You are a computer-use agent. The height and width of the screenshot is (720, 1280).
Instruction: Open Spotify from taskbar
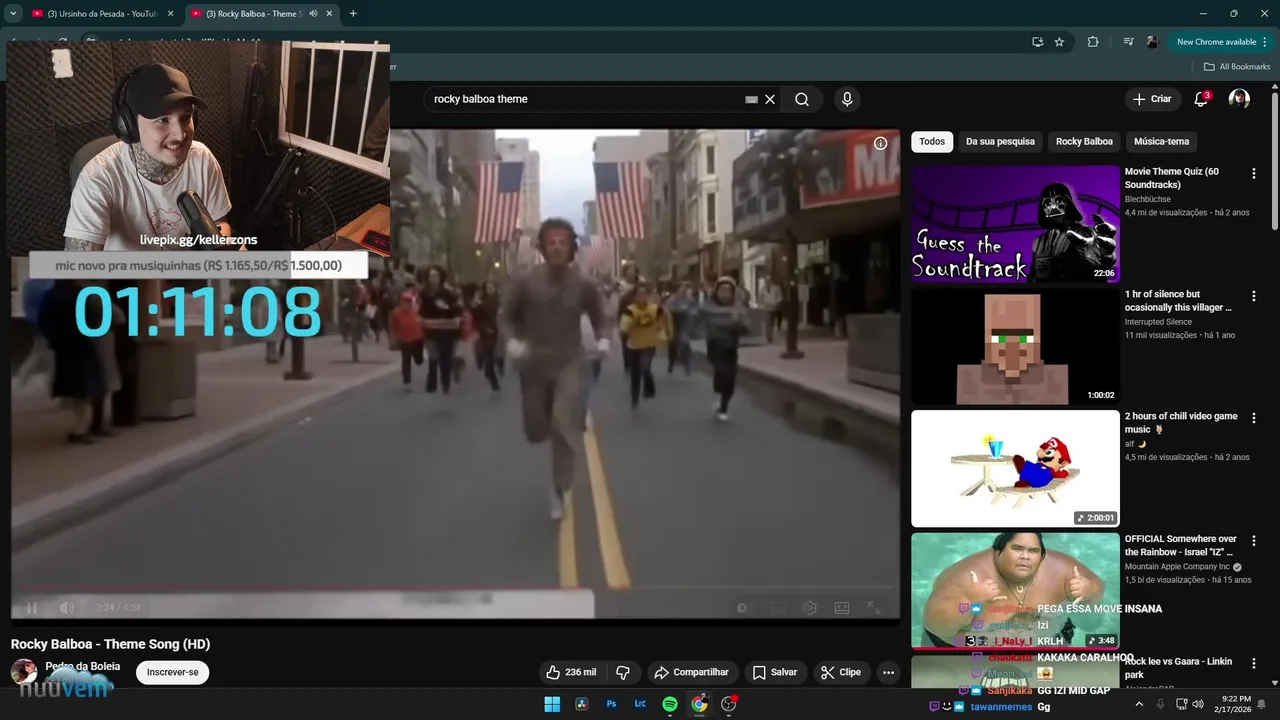click(670, 704)
